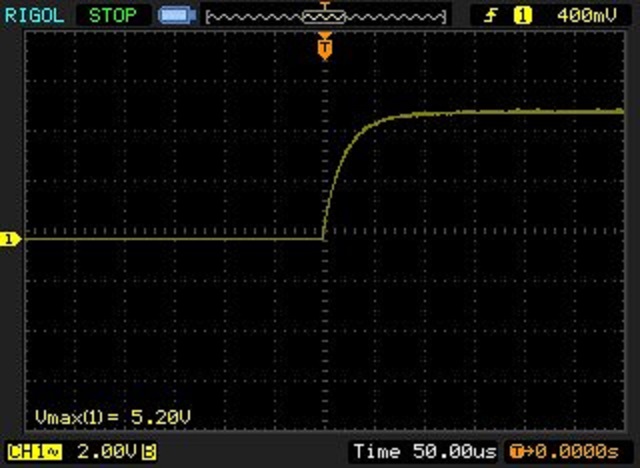This screenshot has width=640, height=468.
Task: Click the yellow trigger source channel 1 badge
Action: [x=523, y=16]
